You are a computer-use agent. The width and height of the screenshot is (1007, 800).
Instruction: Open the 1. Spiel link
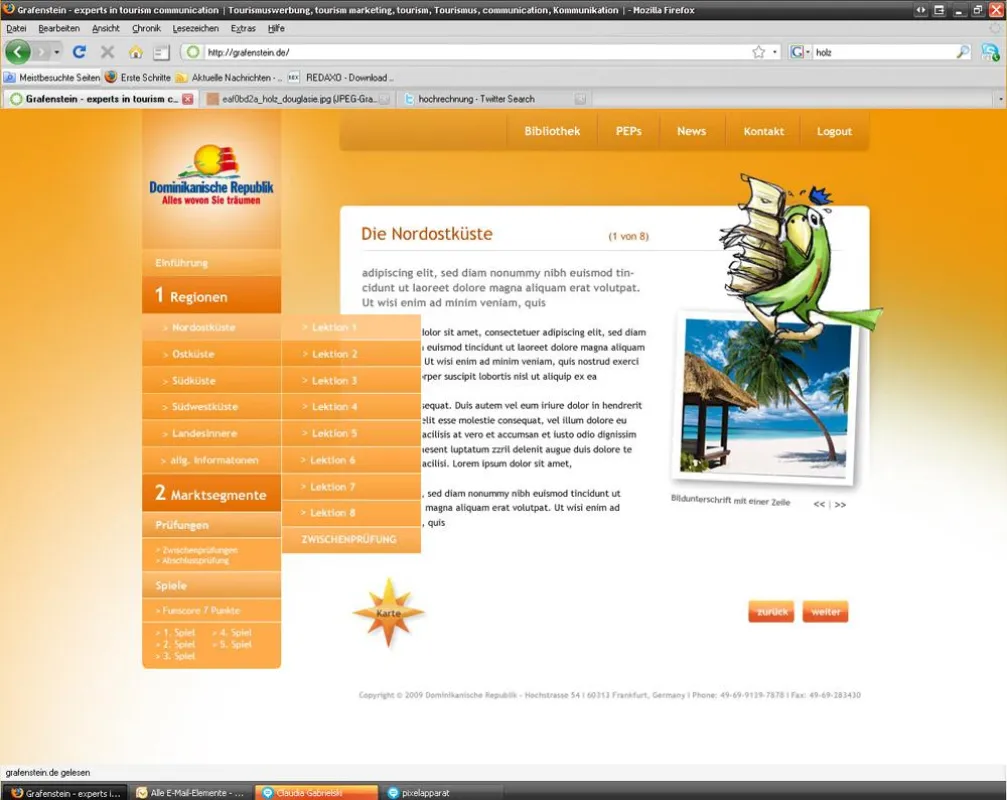coord(175,632)
